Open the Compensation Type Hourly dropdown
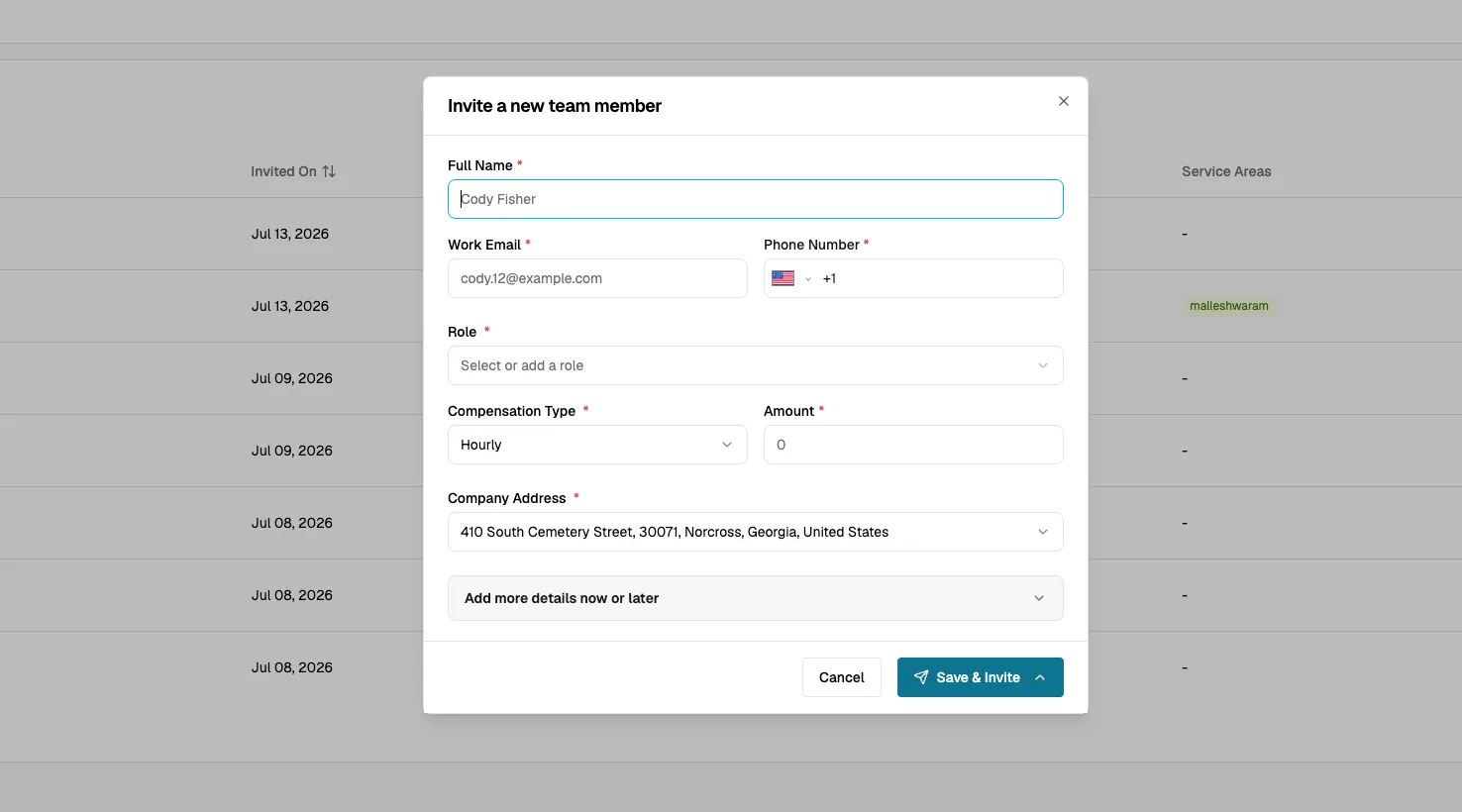The height and width of the screenshot is (812, 1462). (x=597, y=445)
